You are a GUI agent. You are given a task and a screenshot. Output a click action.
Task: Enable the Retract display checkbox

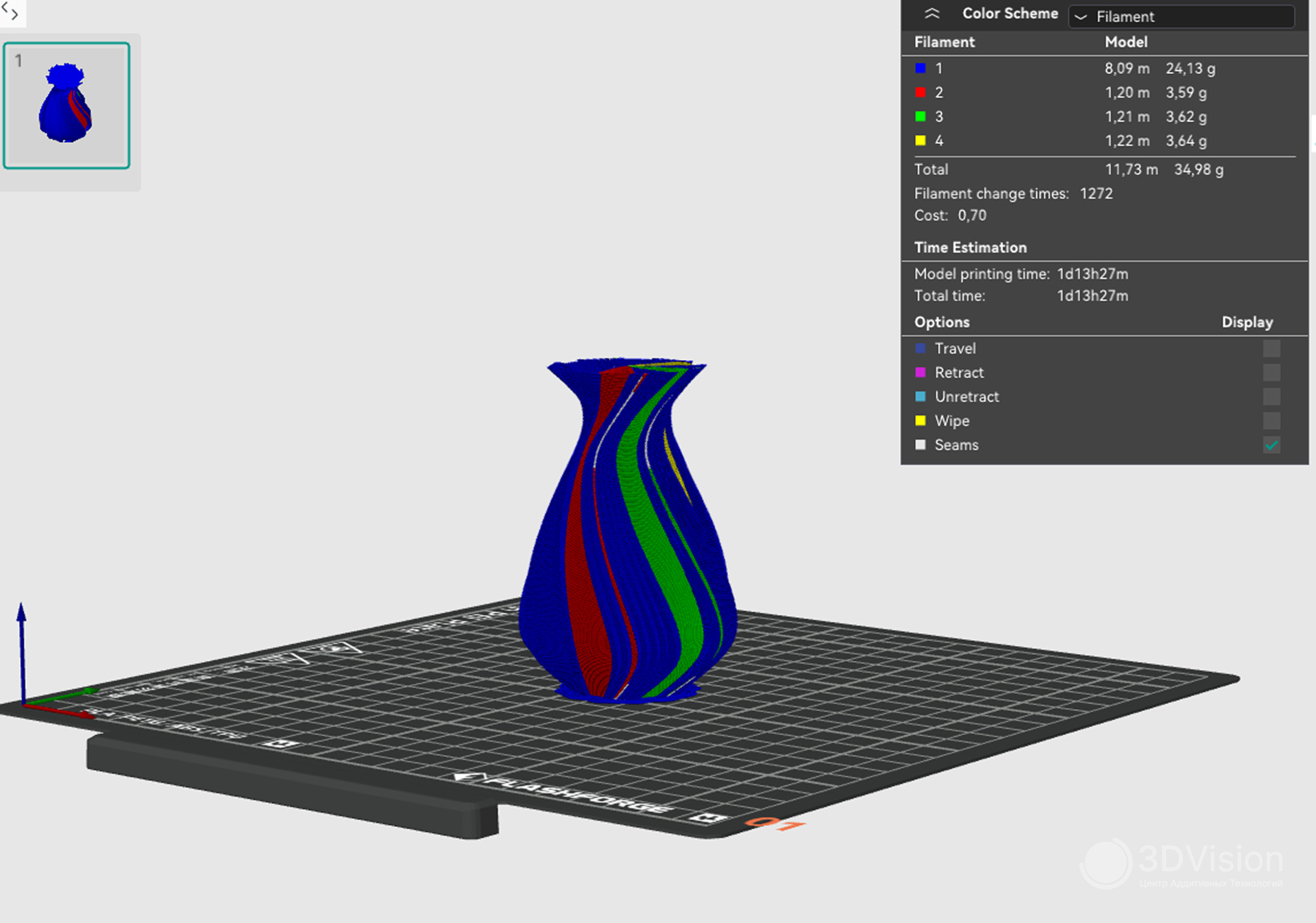click(x=1271, y=372)
